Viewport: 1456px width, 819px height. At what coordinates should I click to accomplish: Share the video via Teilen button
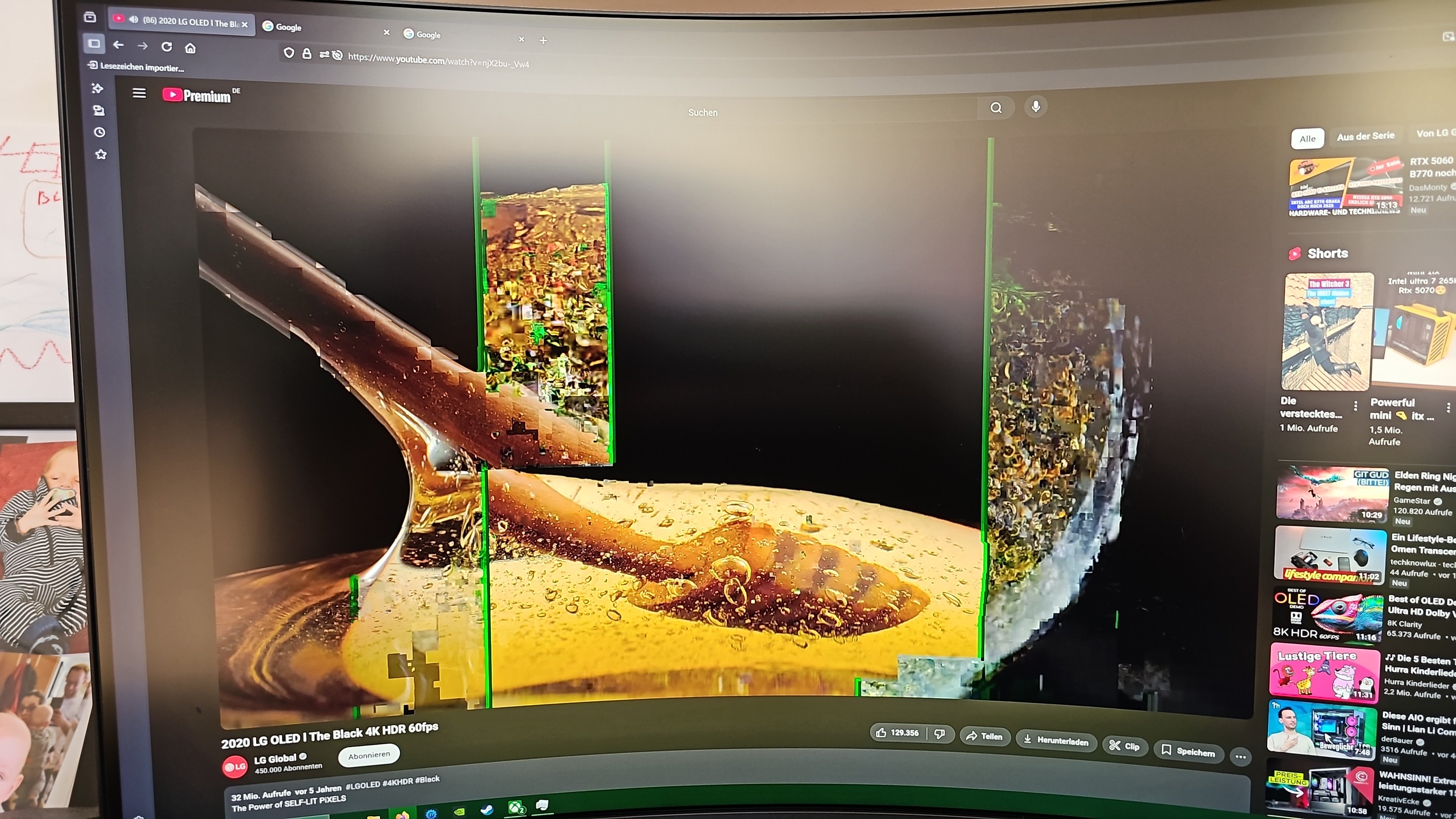984,736
